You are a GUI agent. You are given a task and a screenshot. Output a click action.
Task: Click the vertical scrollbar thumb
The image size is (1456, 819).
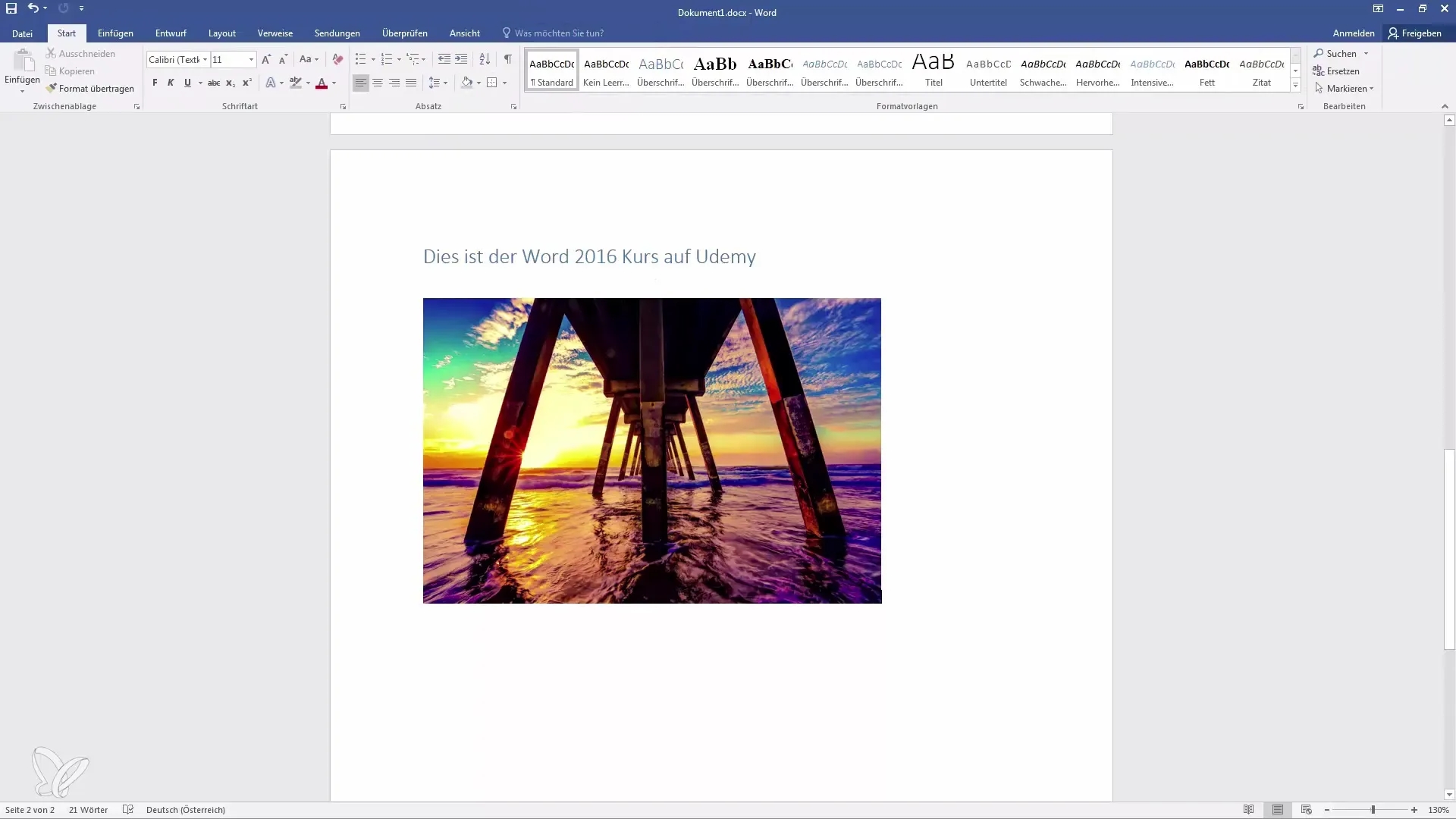[1449, 549]
